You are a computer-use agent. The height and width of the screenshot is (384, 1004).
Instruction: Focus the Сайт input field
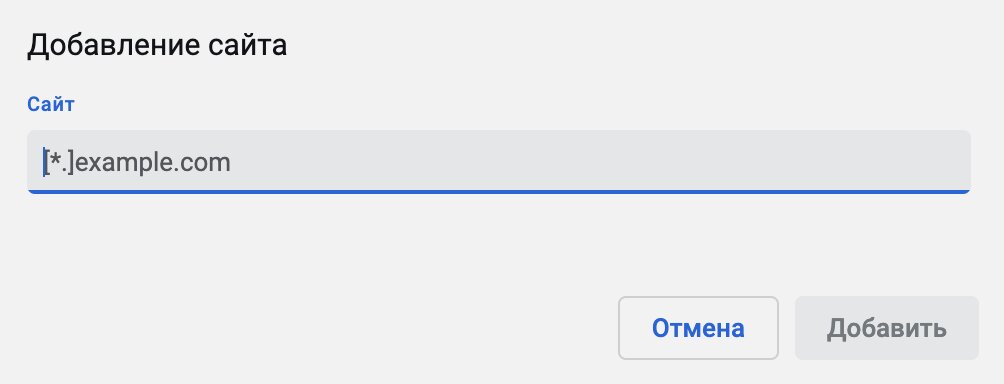pyautogui.click(x=499, y=162)
